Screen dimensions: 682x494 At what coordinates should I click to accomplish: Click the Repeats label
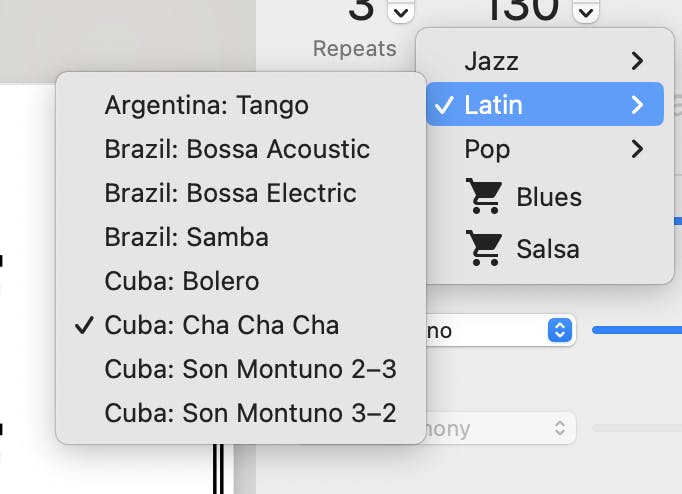354,48
